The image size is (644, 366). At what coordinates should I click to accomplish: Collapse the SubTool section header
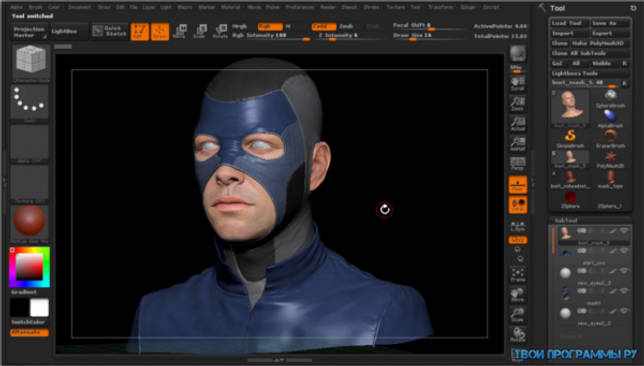tap(566, 221)
